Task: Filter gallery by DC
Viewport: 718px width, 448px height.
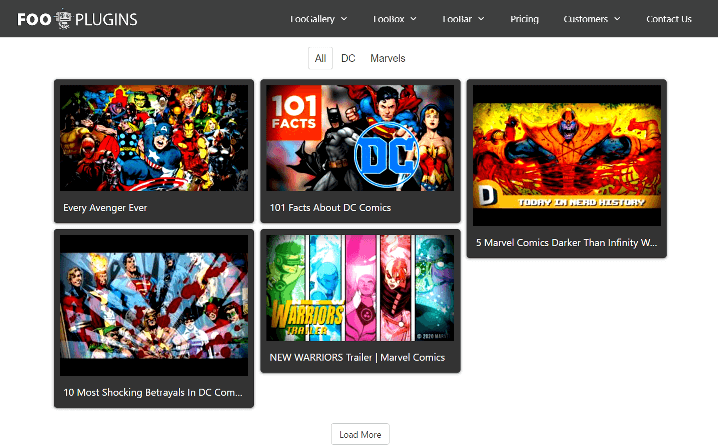Action: 348,58
